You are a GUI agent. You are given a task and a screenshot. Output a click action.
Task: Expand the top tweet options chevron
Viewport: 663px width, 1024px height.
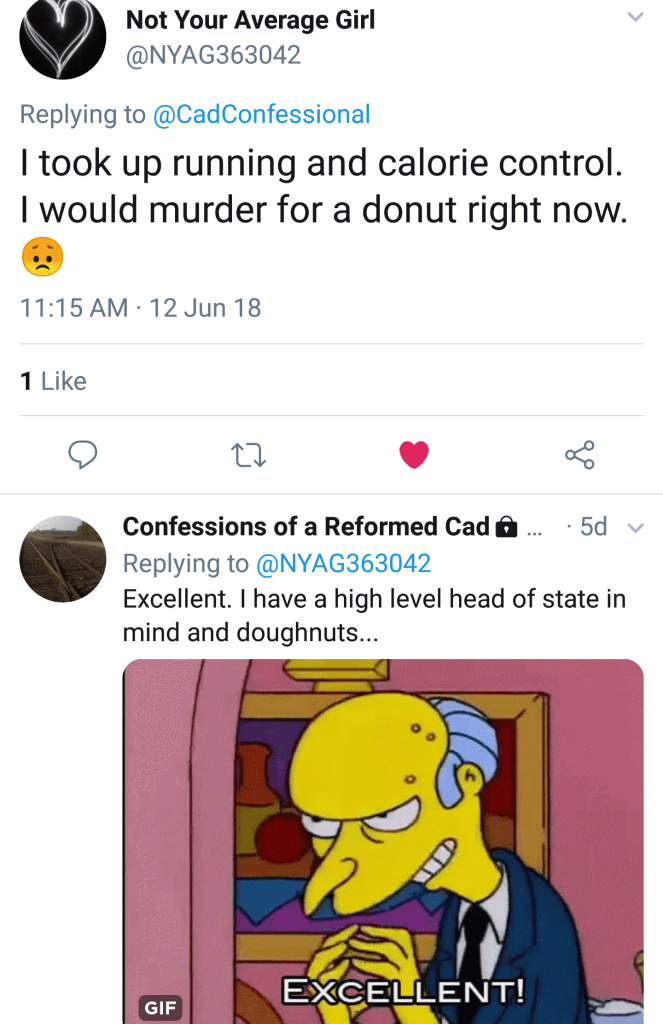634,17
